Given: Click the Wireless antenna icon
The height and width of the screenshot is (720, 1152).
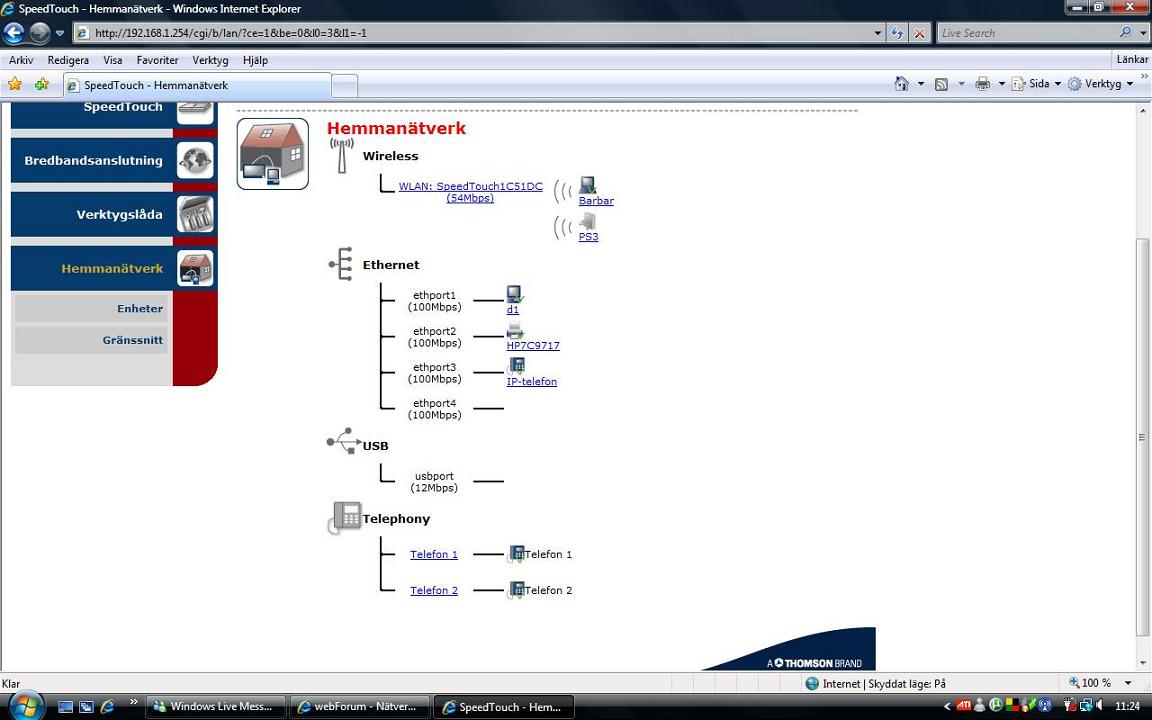Looking at the screenshot, I should coord(342,155).
